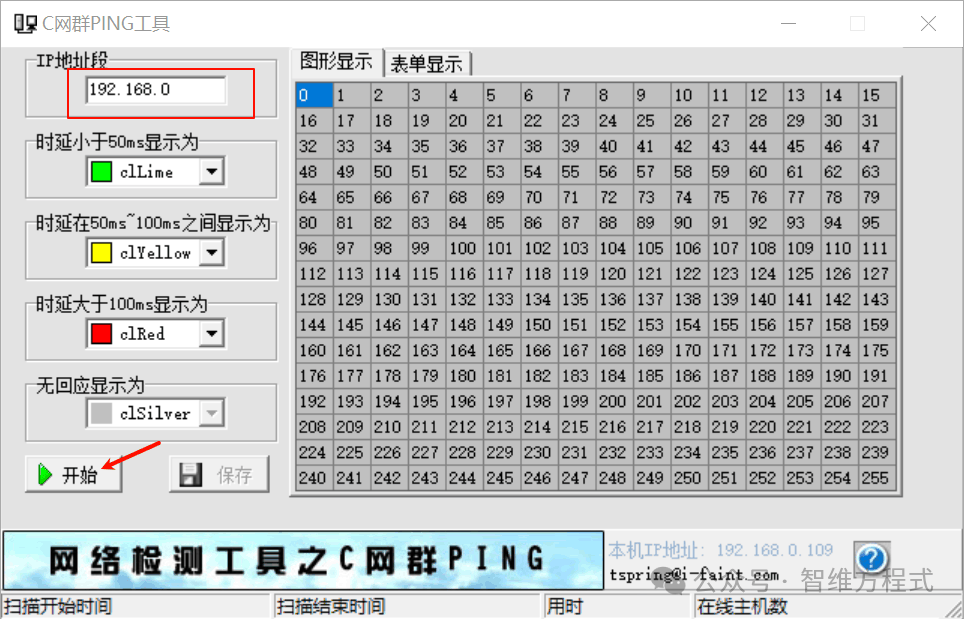The image size is (964, 619).
Task: Switch to the 表单显示 tab
Action: (427, 63)
